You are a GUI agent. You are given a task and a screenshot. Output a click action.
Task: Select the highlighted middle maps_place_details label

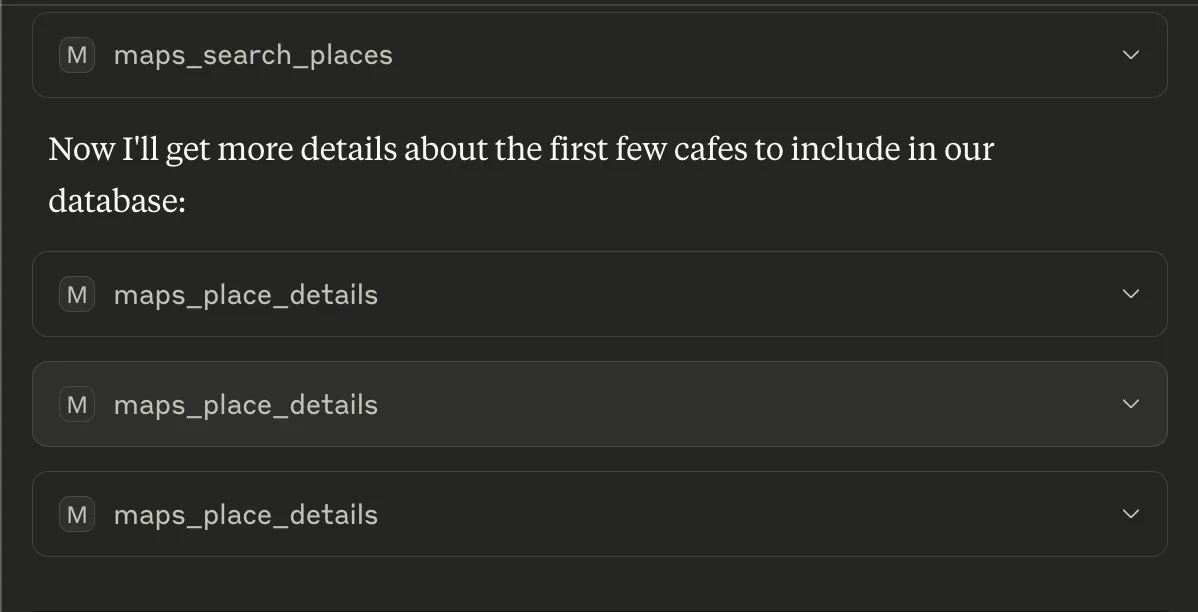pyautogui.click(x=246, y=405)
